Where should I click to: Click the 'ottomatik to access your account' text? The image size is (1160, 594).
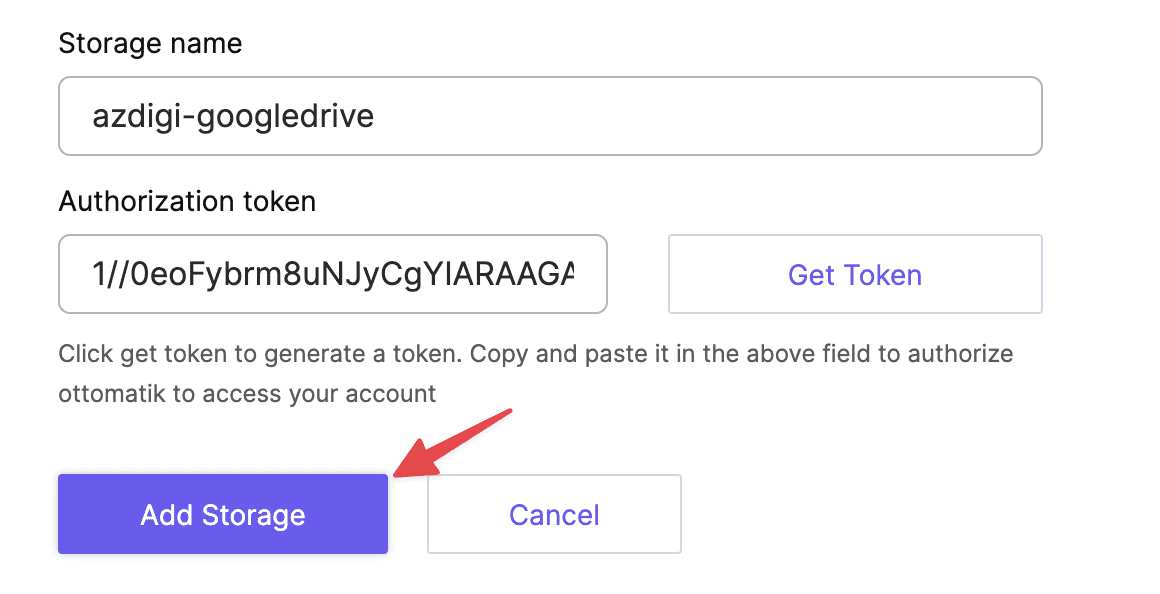click(x=247, y=394)
